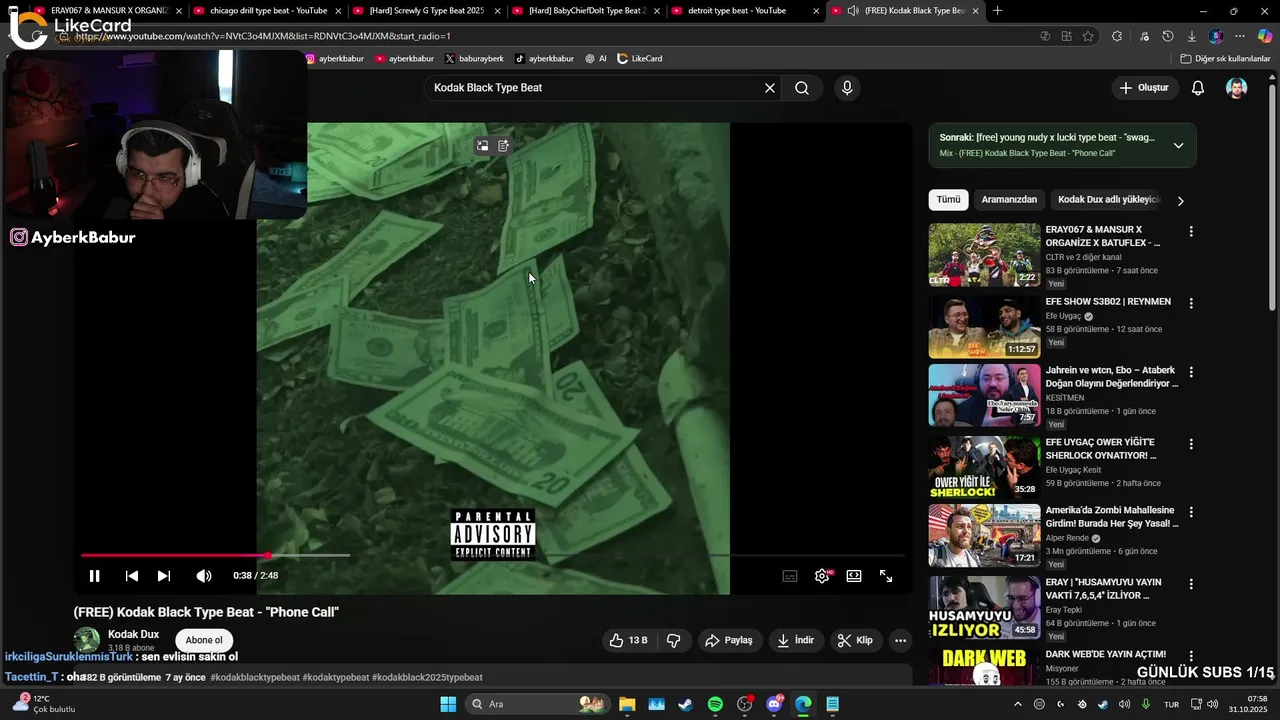The height and width of the screenshot is (720, 1280).
Task: Open Discord from the taskbar
Action: (774, 704)
